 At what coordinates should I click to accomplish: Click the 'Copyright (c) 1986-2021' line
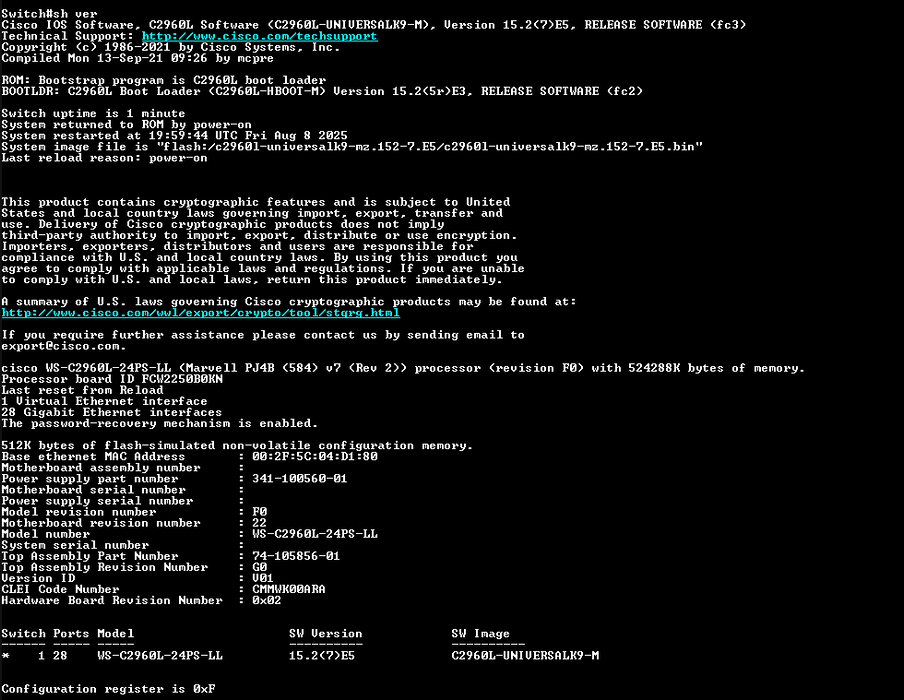point(171,47)
